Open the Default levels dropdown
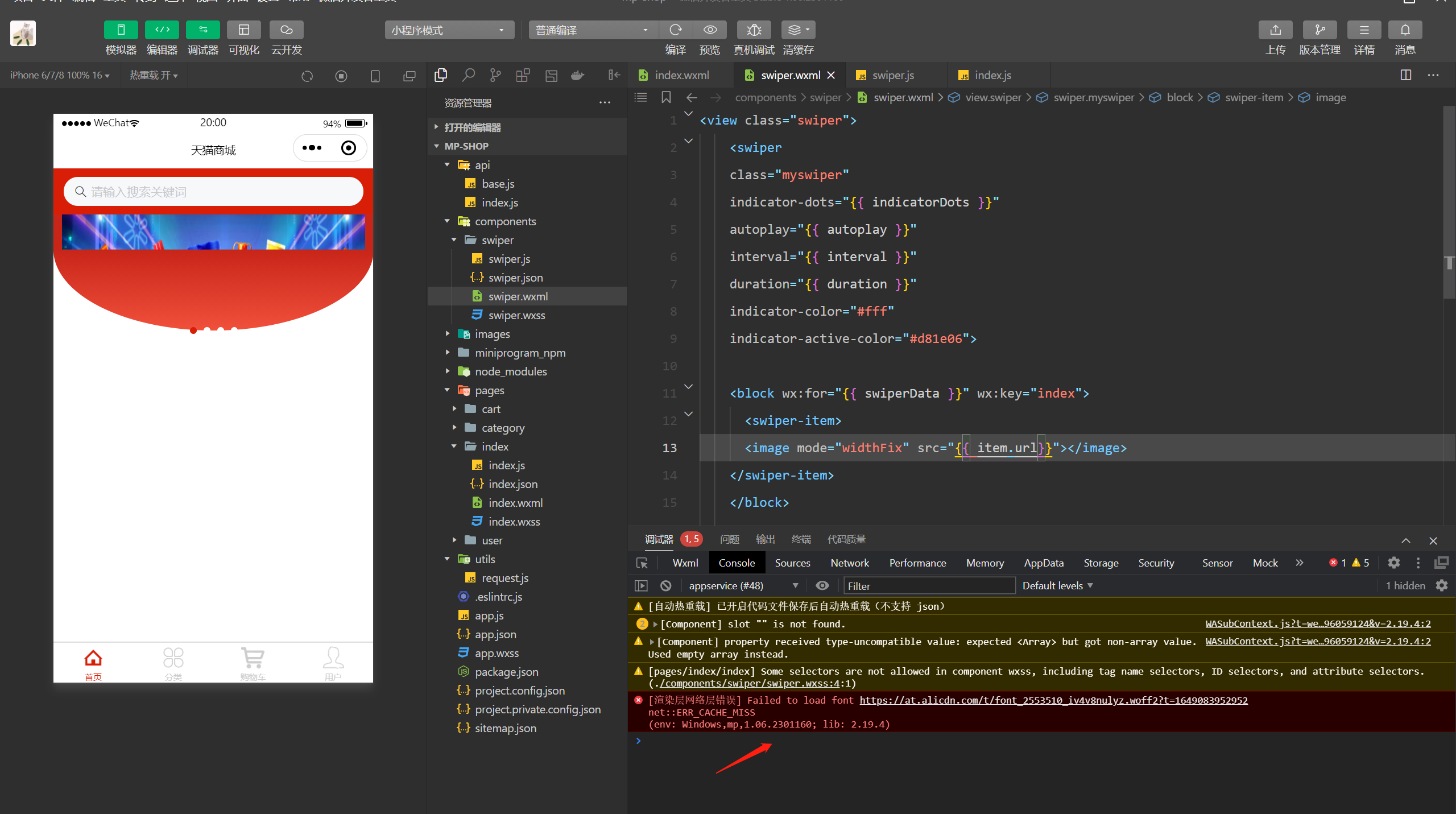The image size is (1456, 814). pos(1057,585)
